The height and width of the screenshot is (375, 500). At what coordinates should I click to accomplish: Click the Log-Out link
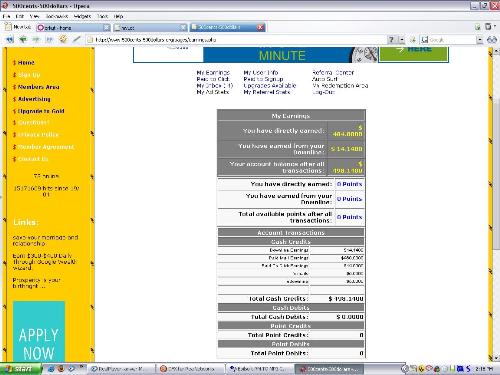tap(323, 92)
